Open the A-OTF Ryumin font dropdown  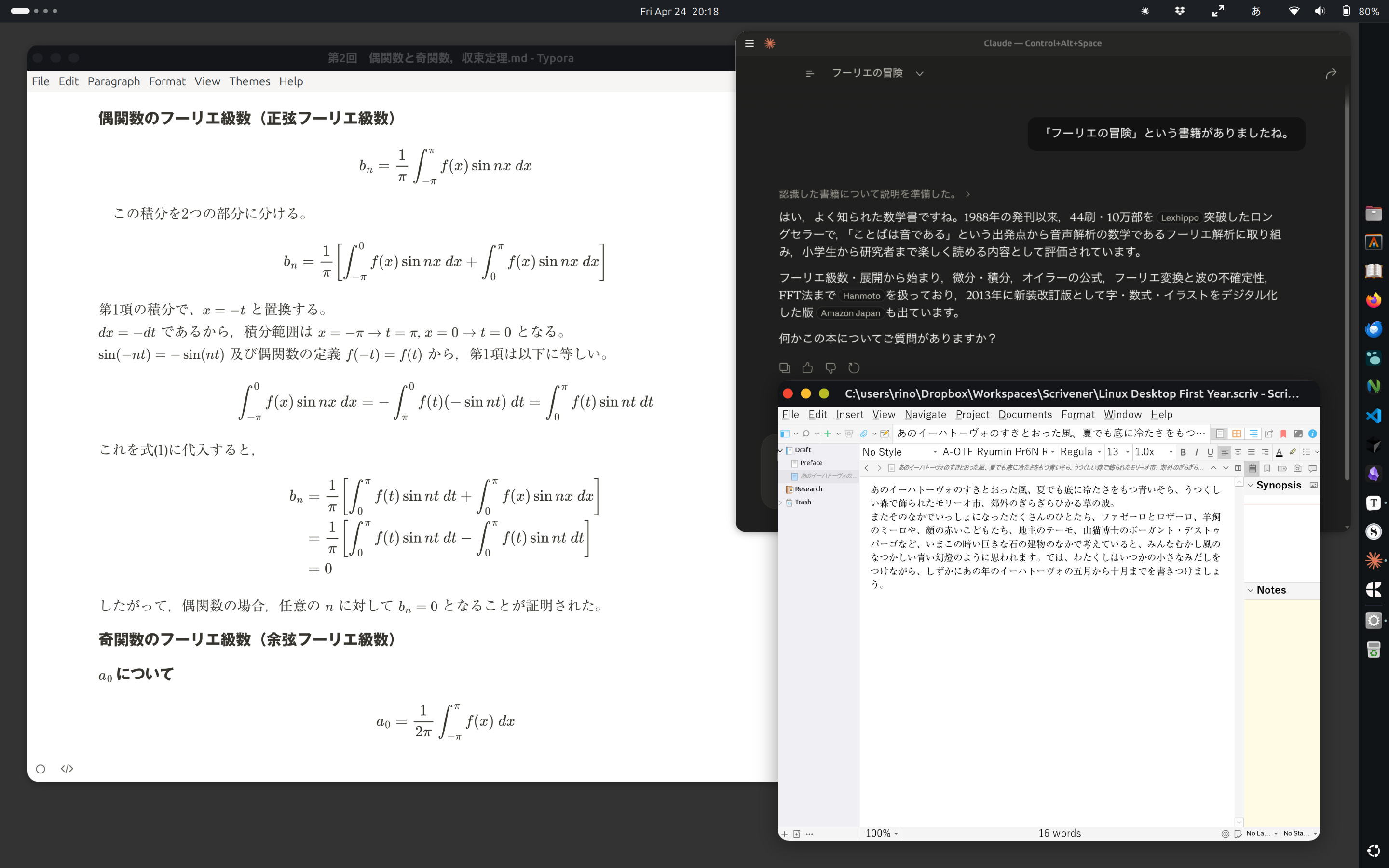tap(999, 452)
